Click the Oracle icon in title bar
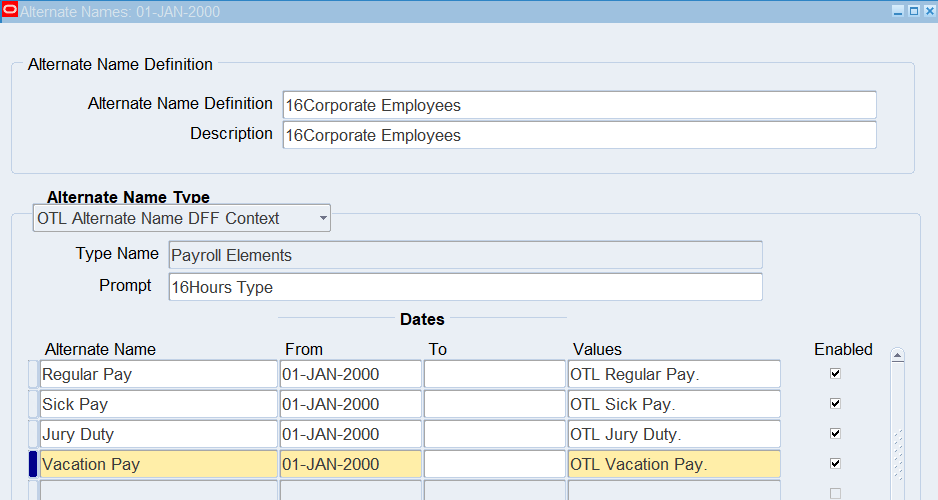This screenshot has height=500, width=938. [x=9, y=11]
